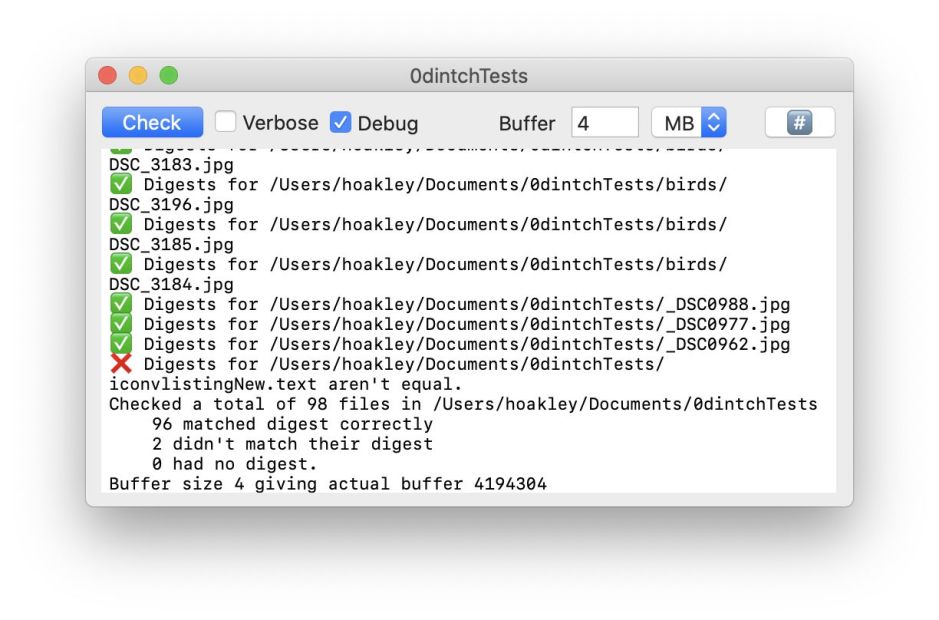
Task: Click the green checkmark for birds/DSC_3184.jpg entry
Action: pos(120,264)
